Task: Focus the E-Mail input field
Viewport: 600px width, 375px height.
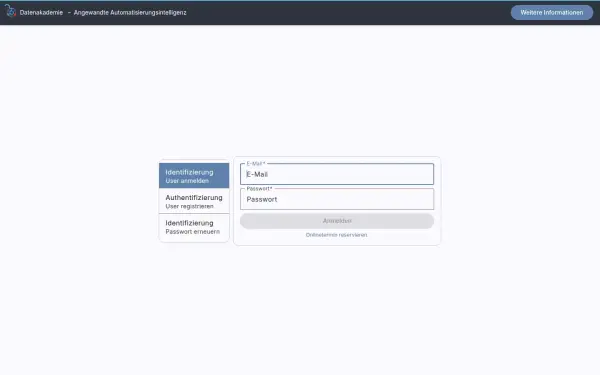Action: [337, 174]
